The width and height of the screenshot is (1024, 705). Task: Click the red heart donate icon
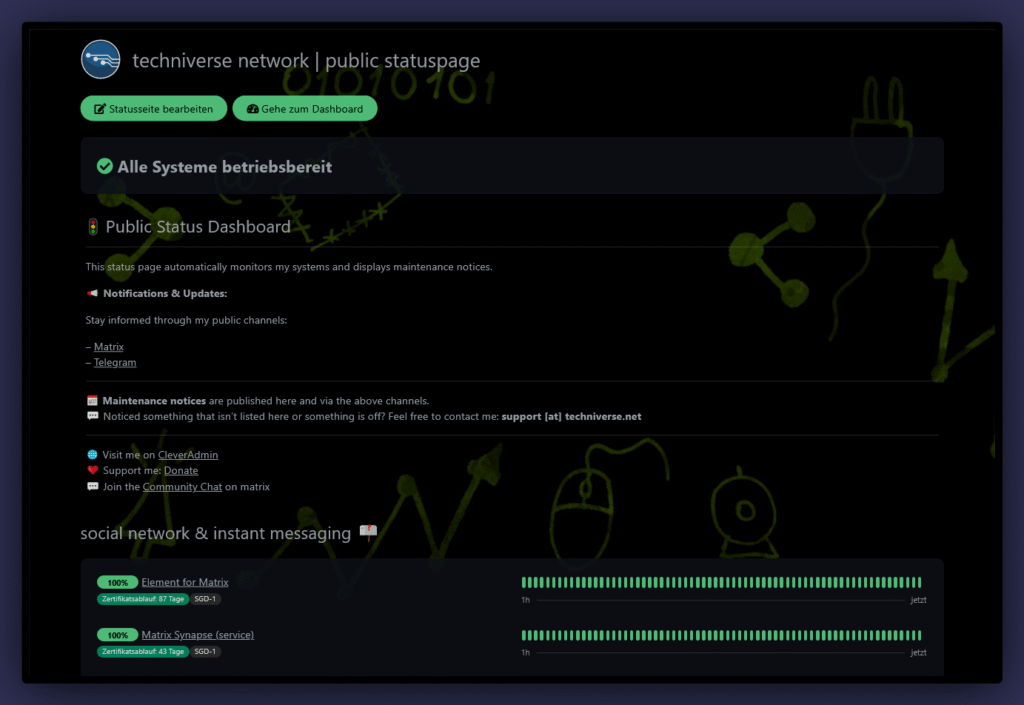[x=92, y=471]
